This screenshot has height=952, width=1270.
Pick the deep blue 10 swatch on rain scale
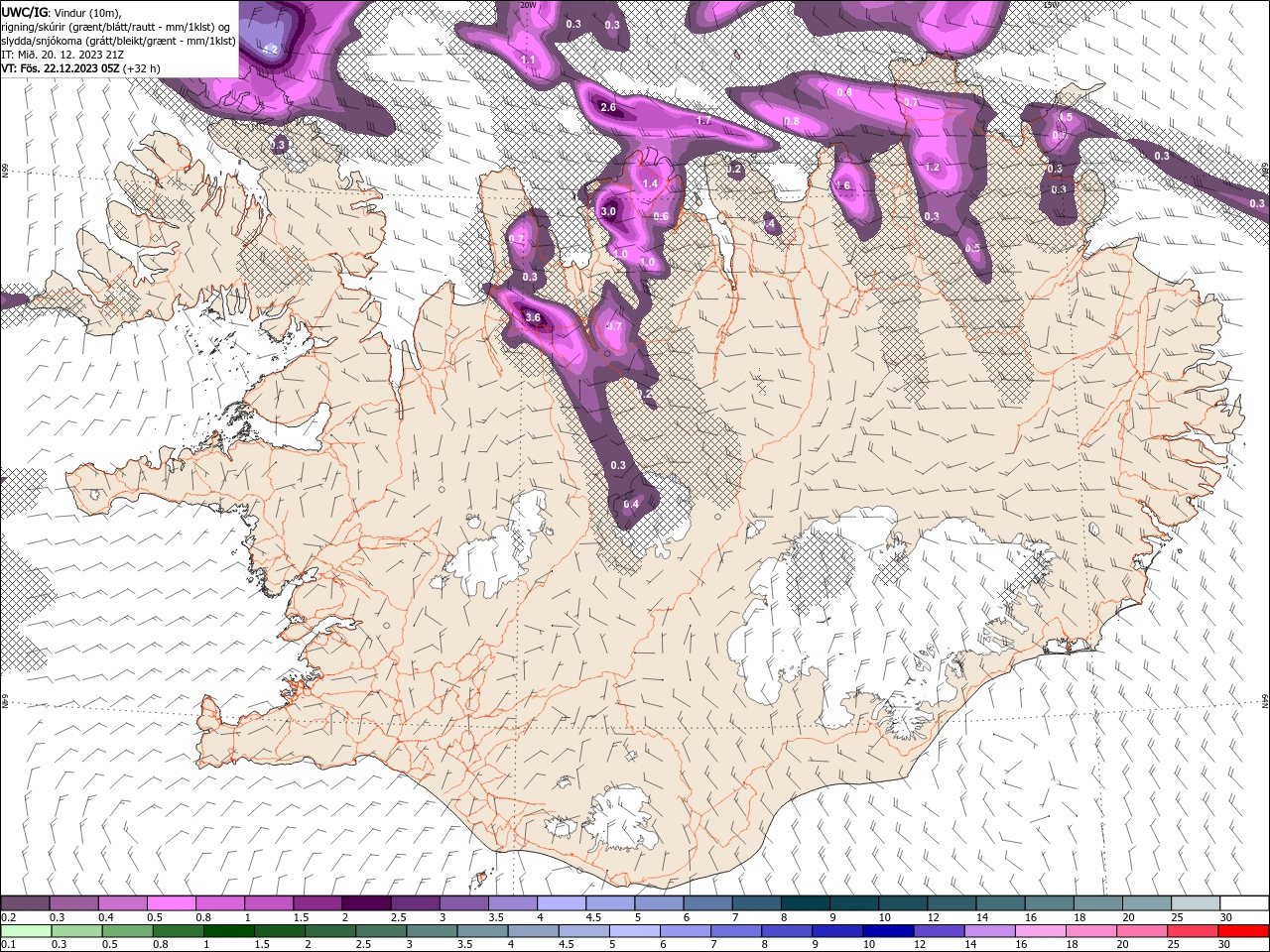pos(888,931)
